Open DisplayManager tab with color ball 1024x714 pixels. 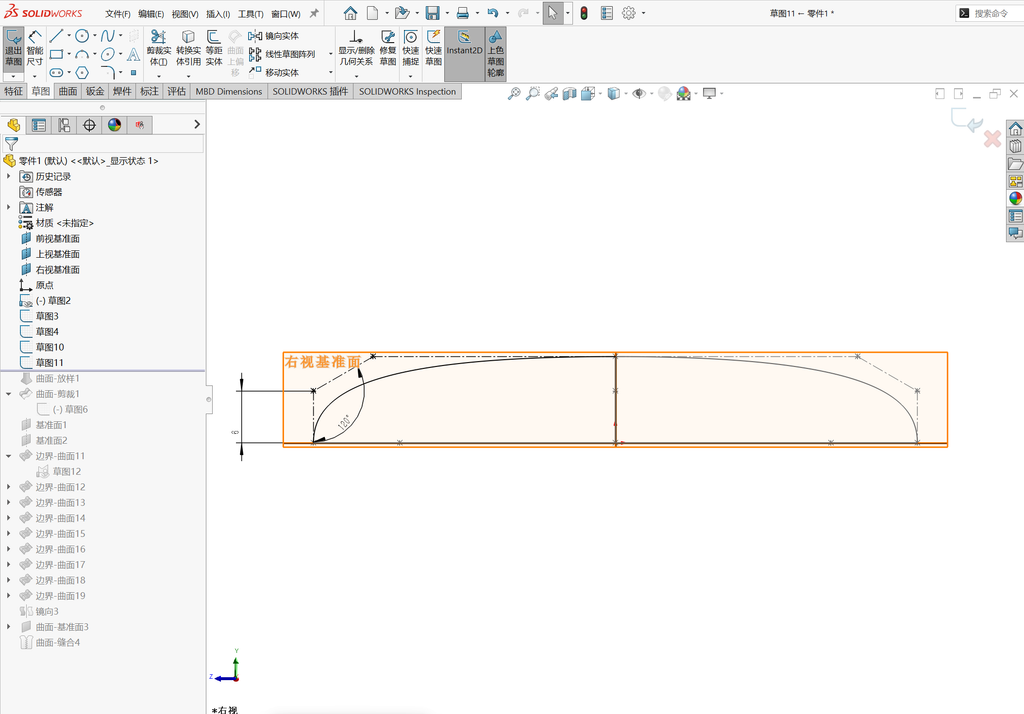pos(114,125)
